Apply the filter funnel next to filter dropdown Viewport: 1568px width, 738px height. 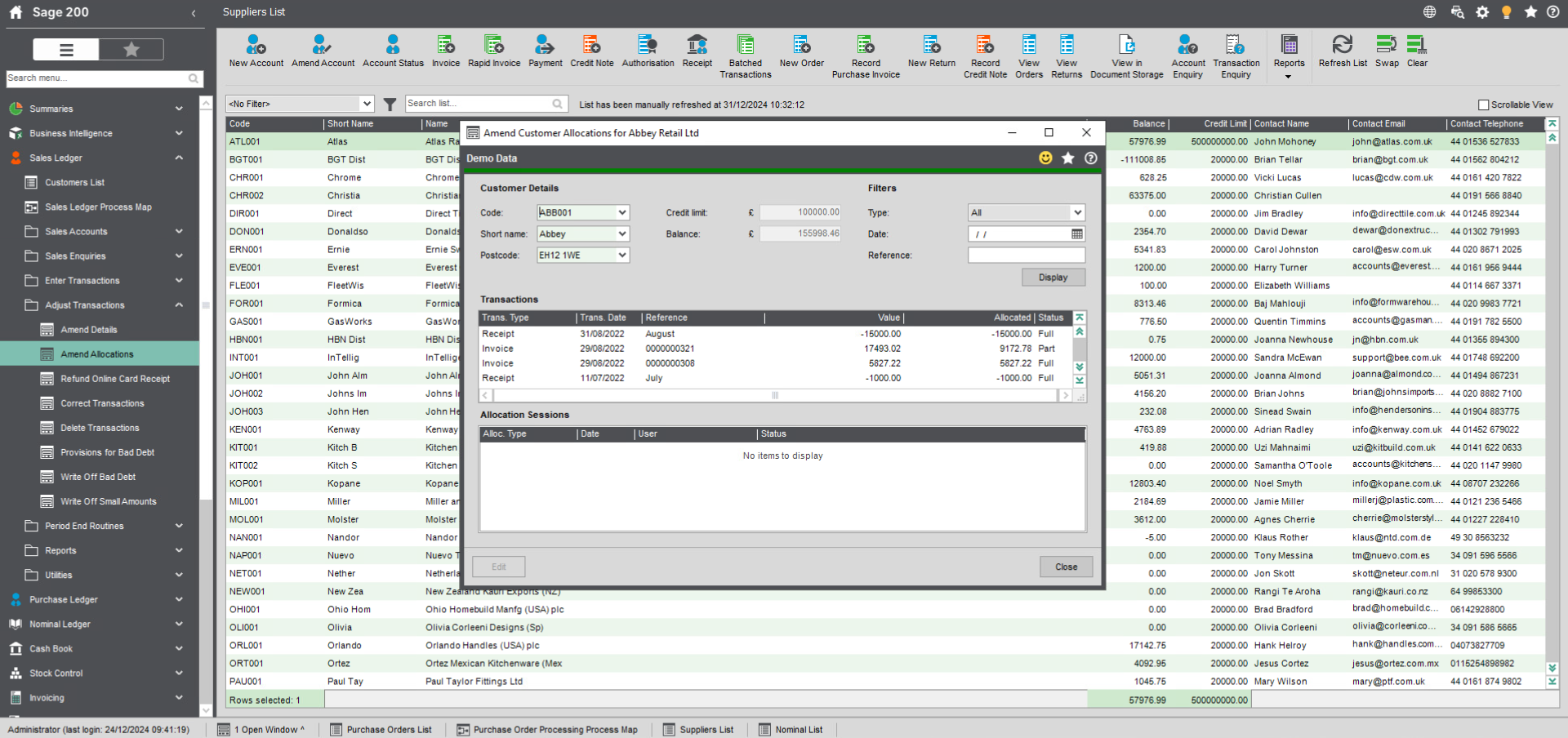click(390, 104)
